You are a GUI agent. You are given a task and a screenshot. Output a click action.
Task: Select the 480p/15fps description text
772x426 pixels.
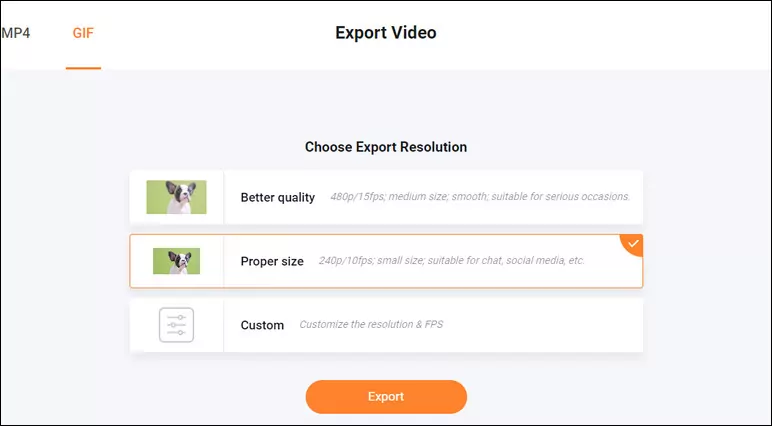coord(480,197)
